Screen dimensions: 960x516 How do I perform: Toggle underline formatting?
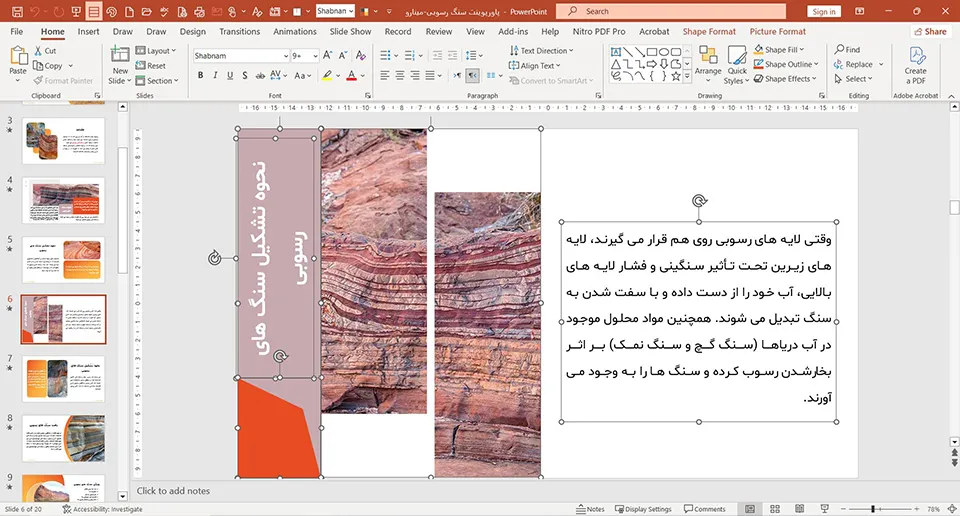click(230, 75)
